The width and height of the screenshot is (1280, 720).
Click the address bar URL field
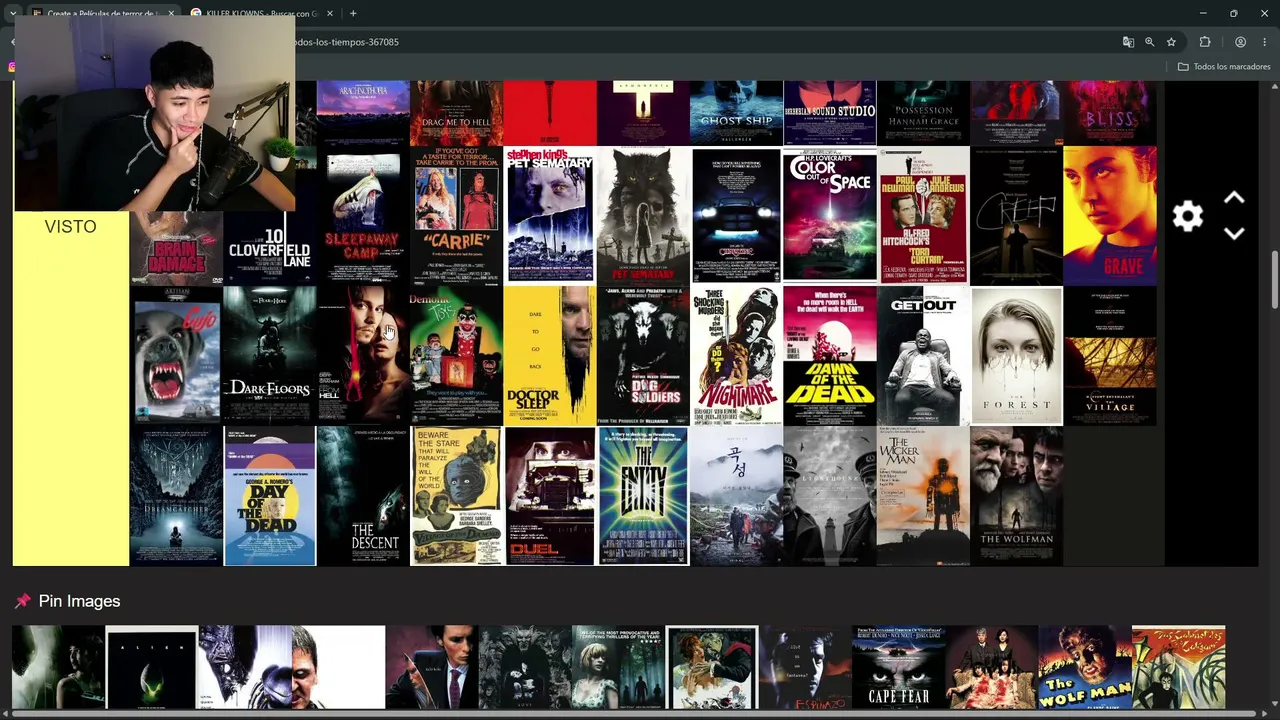pyautogui.click(x=700, y=42)
